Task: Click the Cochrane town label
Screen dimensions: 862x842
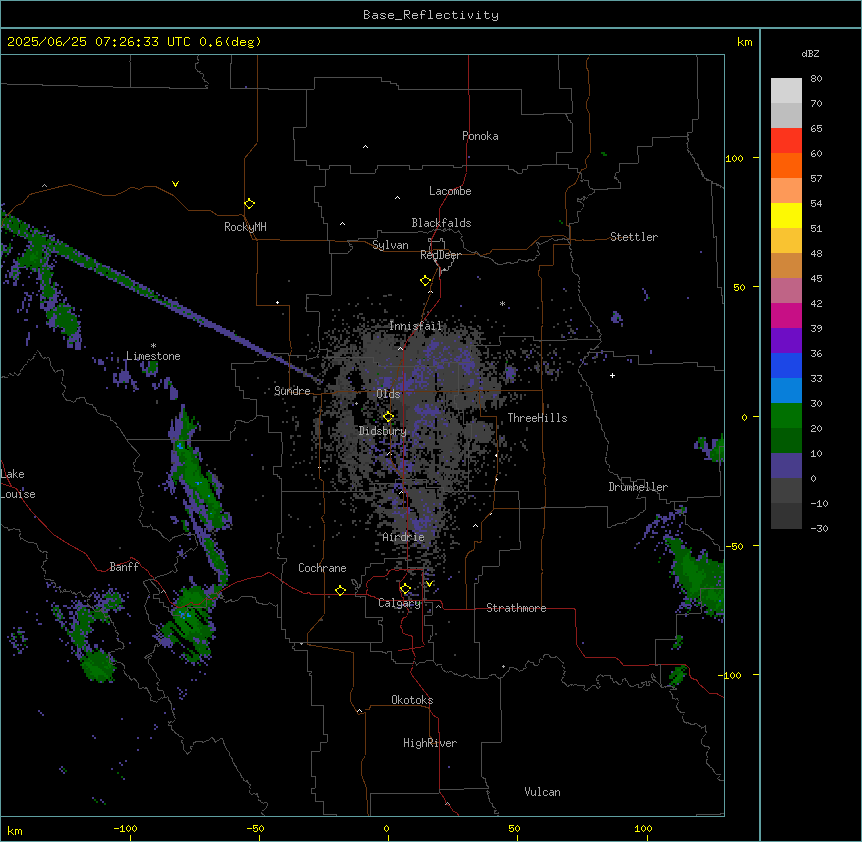Action: point(322,568)
